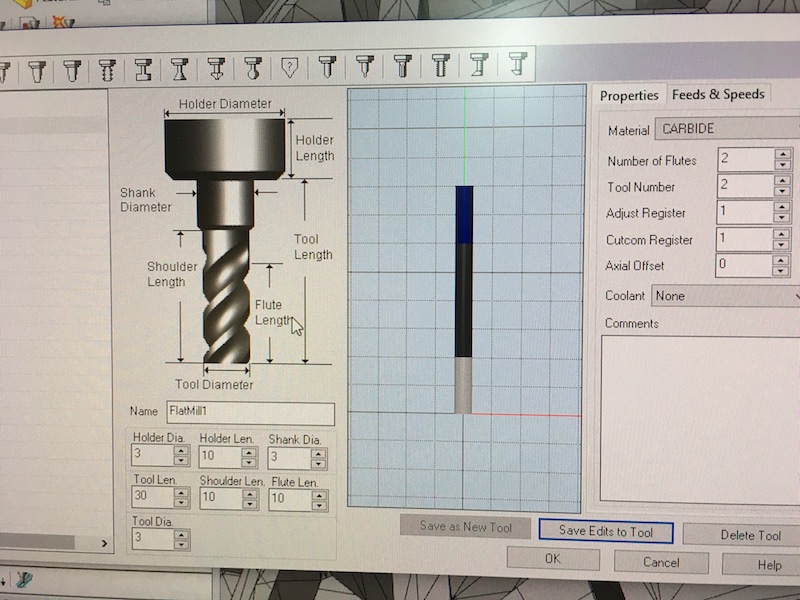This screenshot has height=600, width=800.
Task: Click the Cutcom Register field
Action: point(744,239)
